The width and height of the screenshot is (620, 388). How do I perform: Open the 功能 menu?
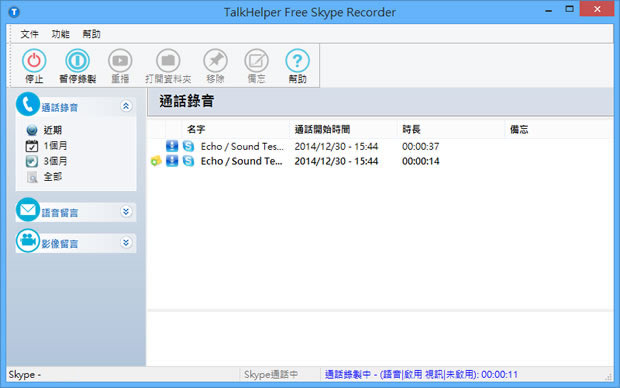tap(60, 34)
